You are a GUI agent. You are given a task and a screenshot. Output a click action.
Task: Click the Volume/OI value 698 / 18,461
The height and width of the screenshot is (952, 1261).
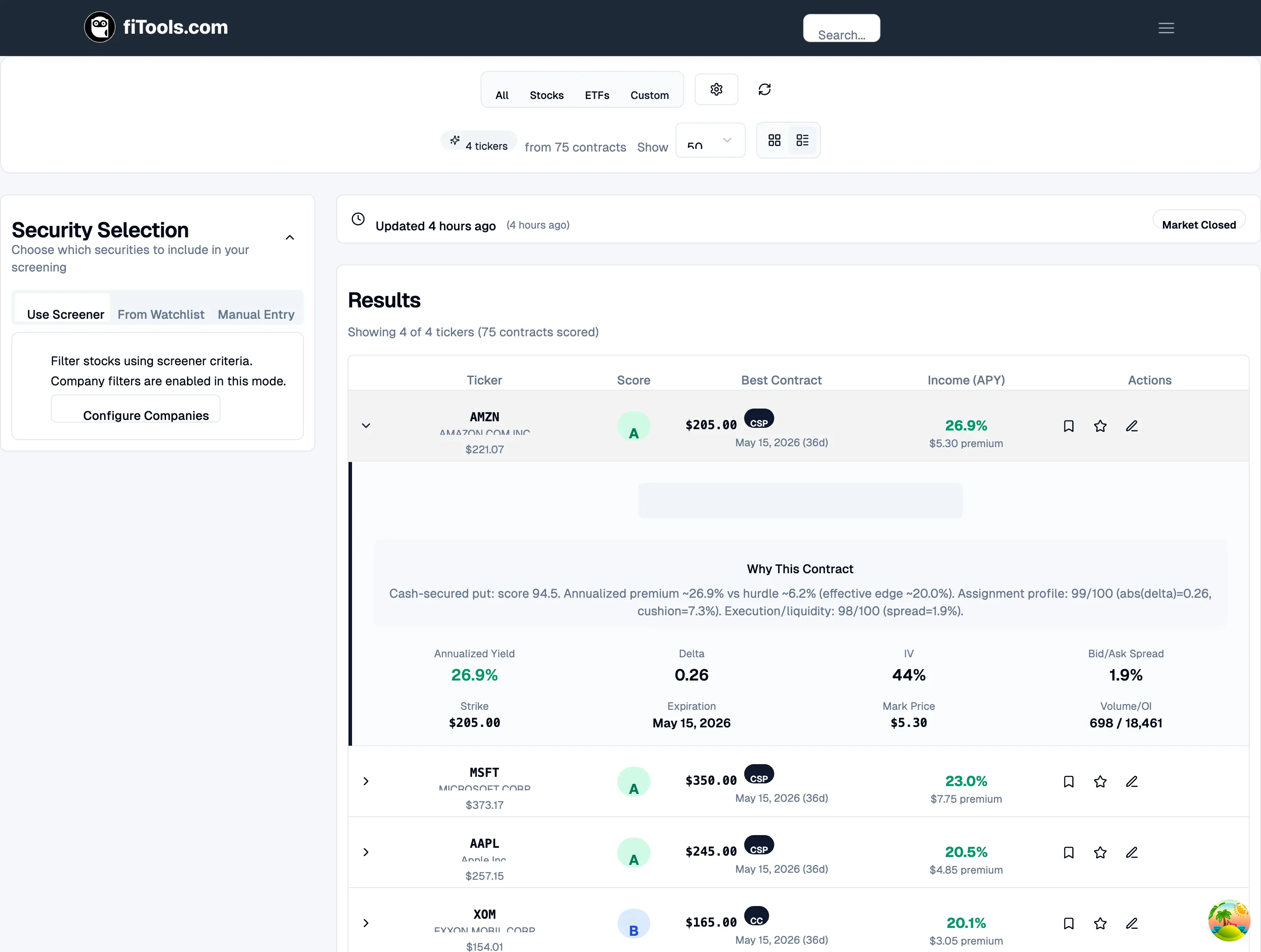1125,723
